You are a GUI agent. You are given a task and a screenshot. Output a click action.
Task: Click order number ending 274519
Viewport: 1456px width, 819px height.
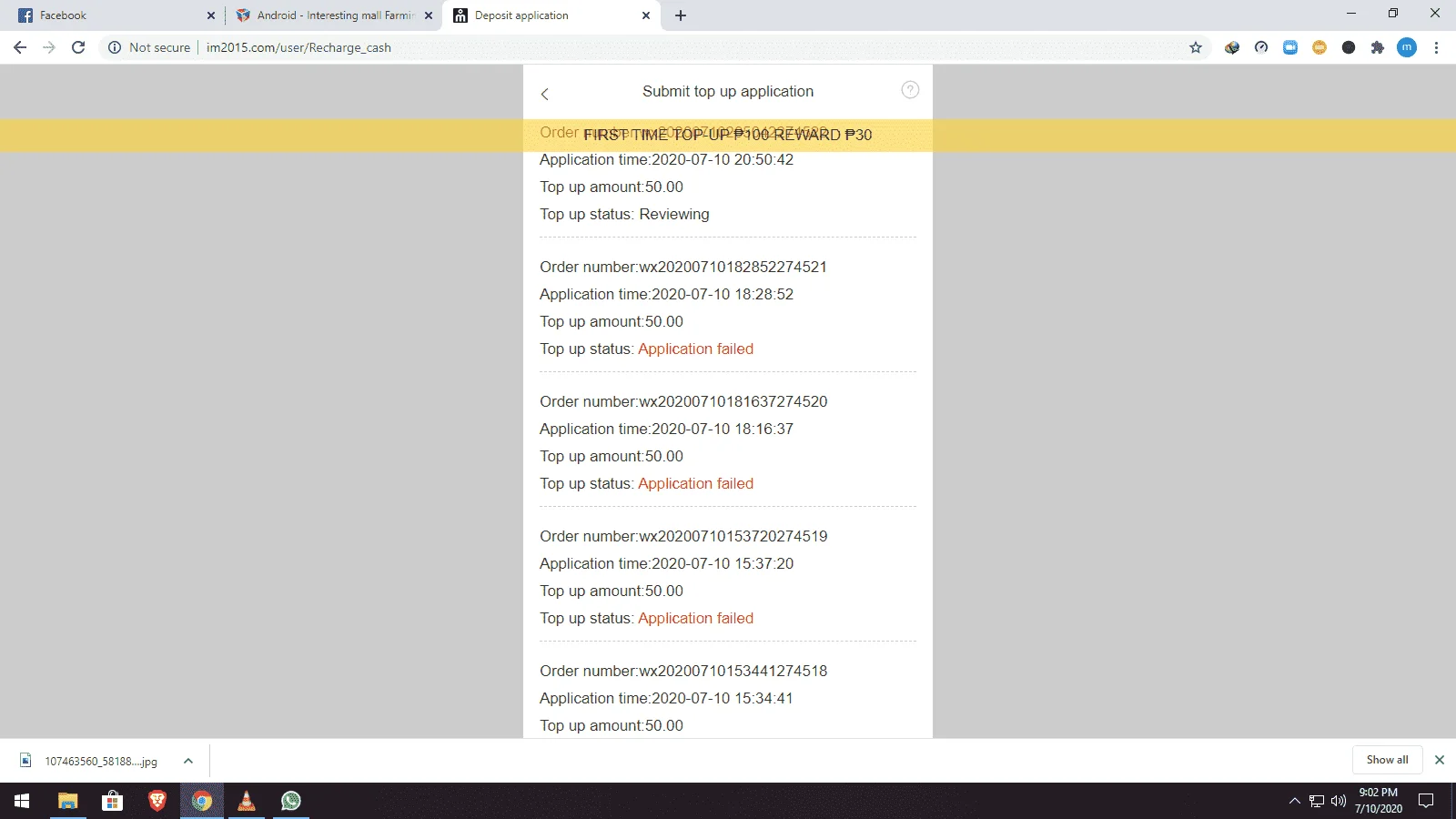[683, 536]
